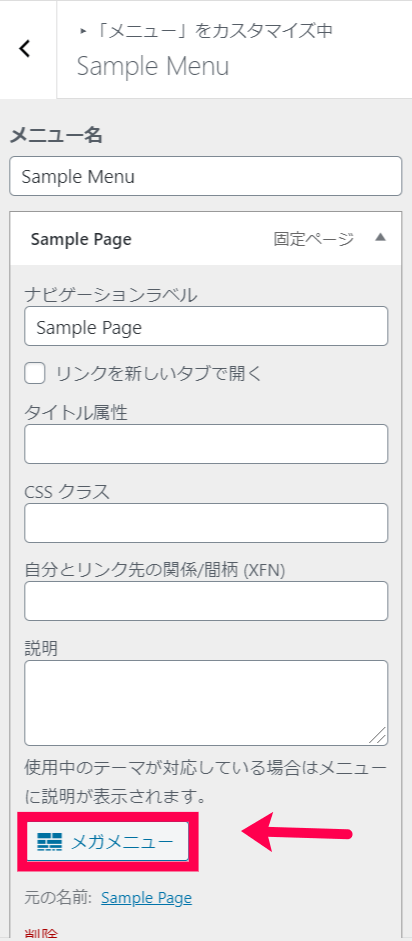The height and width of the screenshot is (941, 412).
Task: Click the grid icon inside メガメニュー button
Action: pos(49,842)
